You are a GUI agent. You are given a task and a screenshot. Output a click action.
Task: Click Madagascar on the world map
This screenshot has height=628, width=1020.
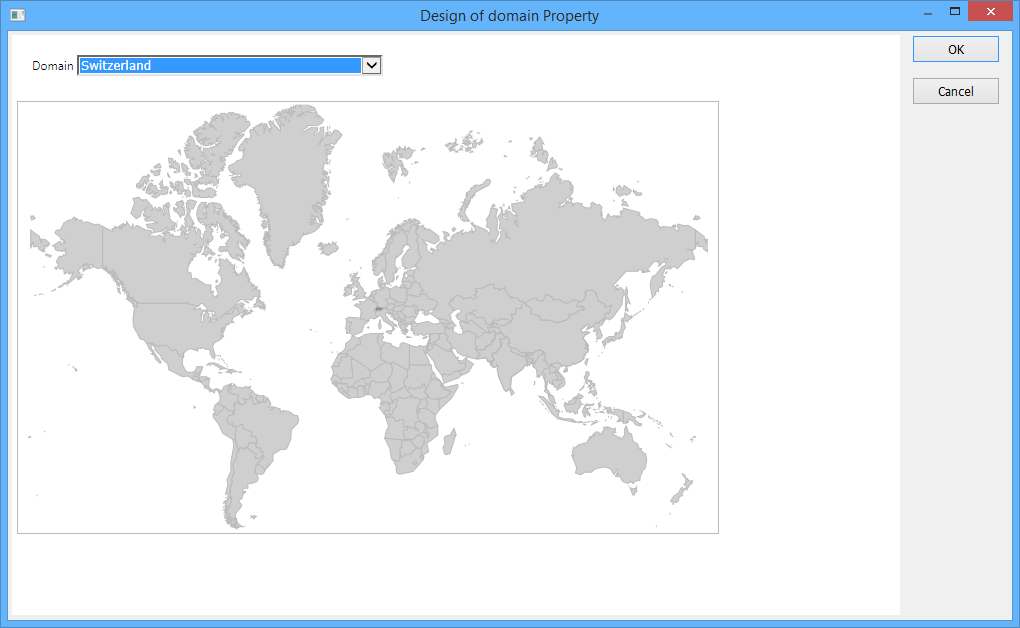point(450,441)
